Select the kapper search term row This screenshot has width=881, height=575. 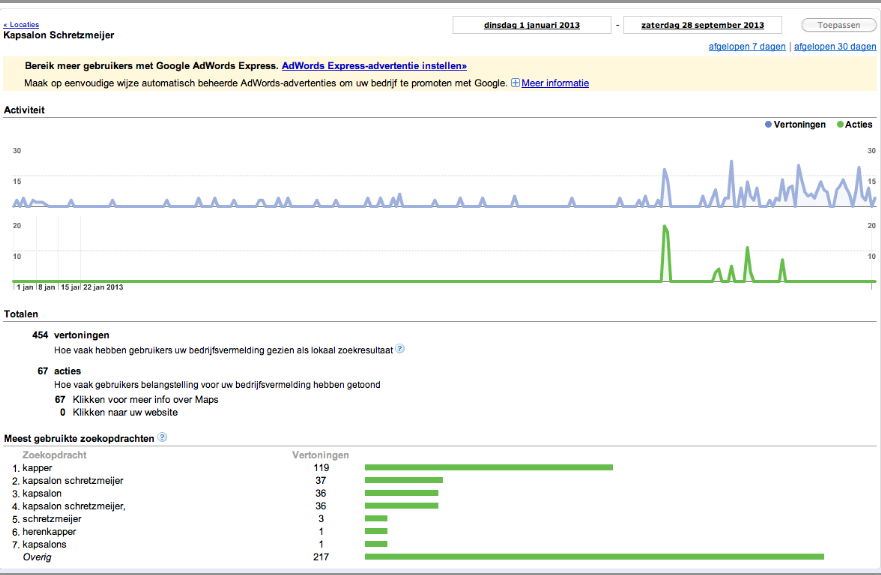point(37,468)
